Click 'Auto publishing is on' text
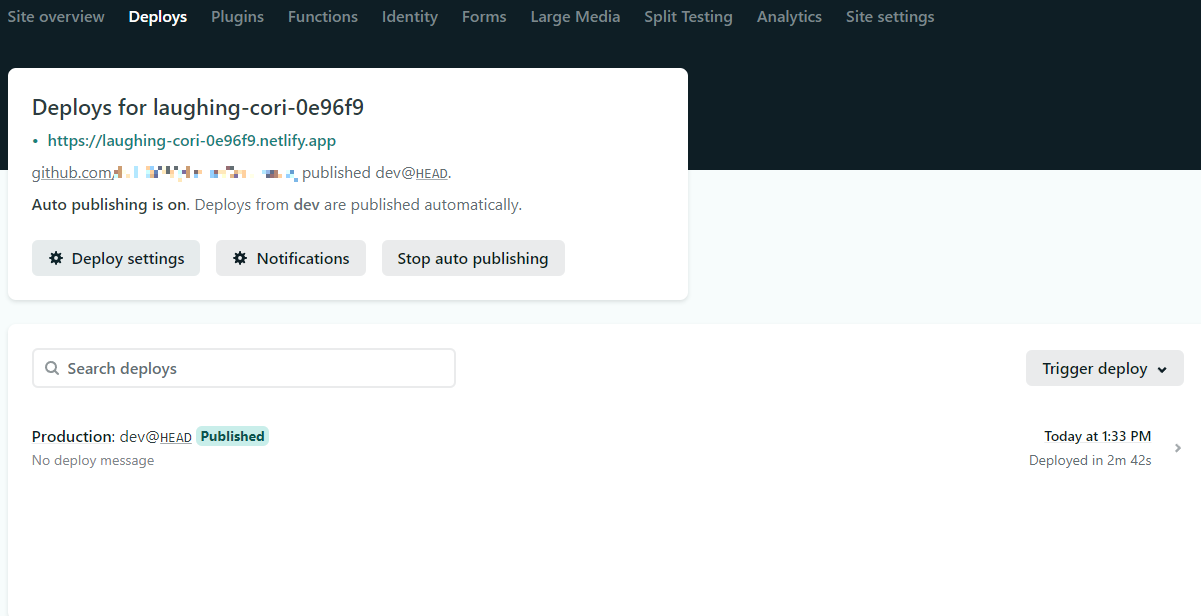 click(111, 205)
